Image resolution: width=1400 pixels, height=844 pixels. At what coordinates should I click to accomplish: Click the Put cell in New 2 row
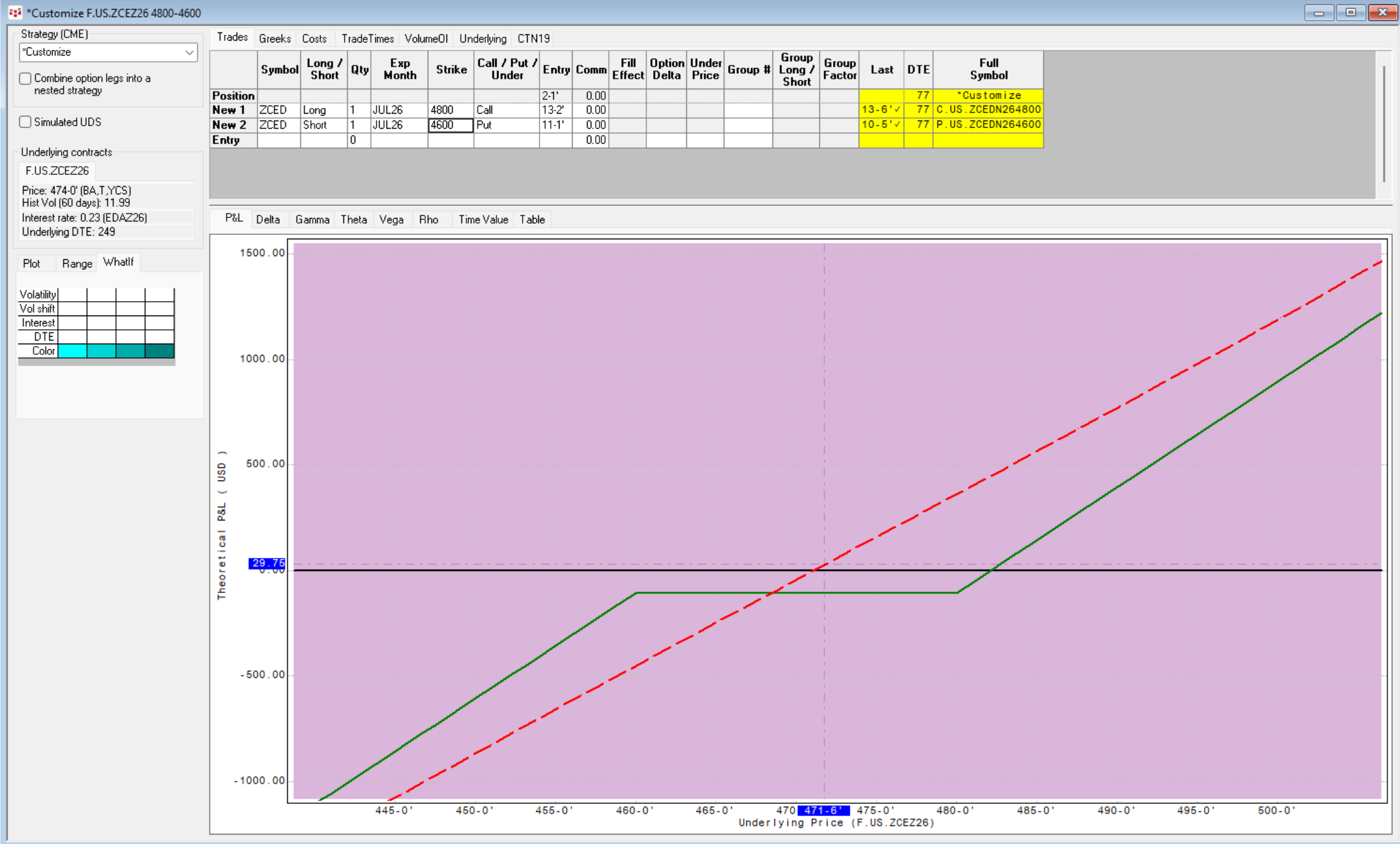click(506, 125)
